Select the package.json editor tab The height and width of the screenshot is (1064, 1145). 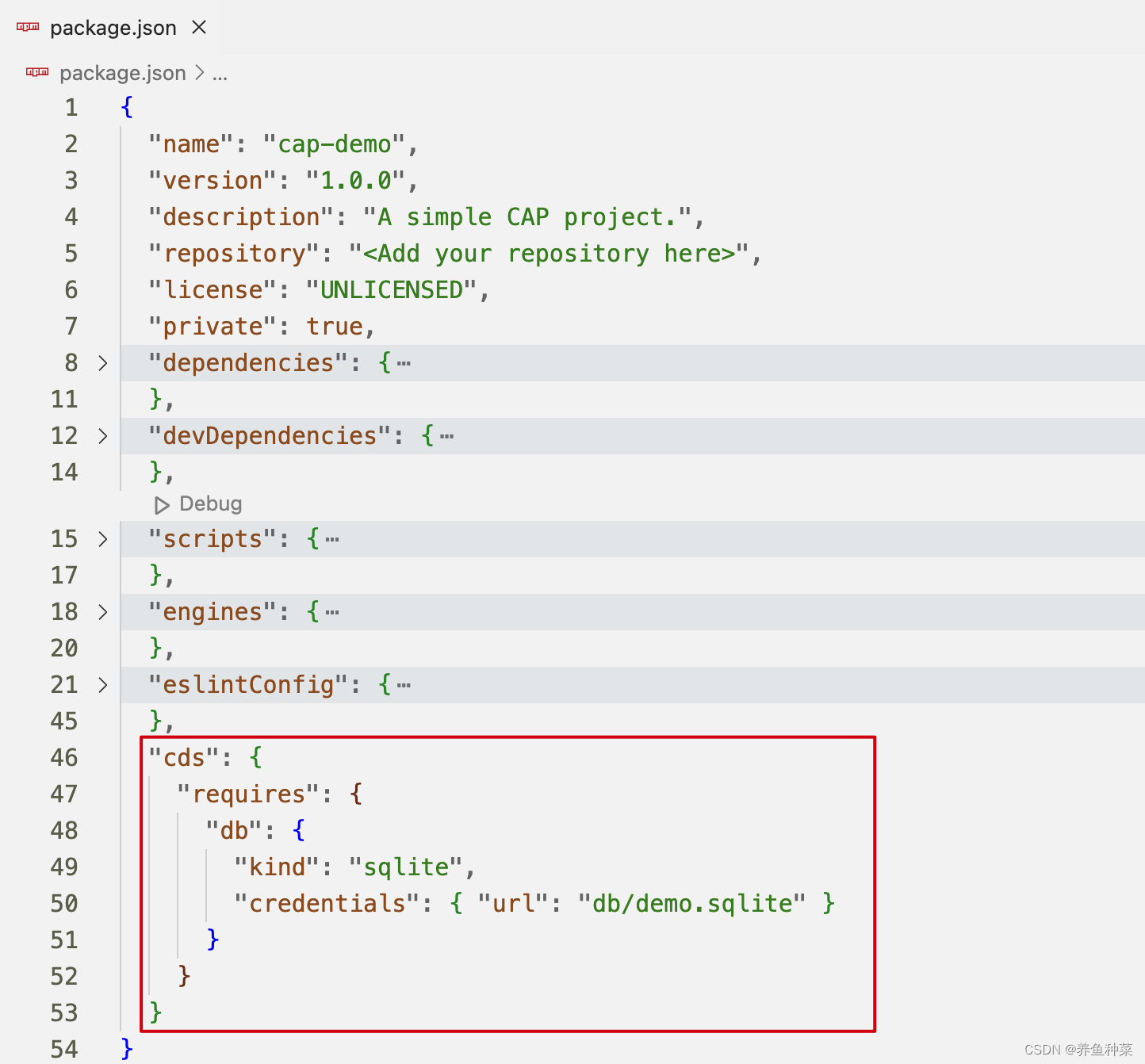click(112, 28)
